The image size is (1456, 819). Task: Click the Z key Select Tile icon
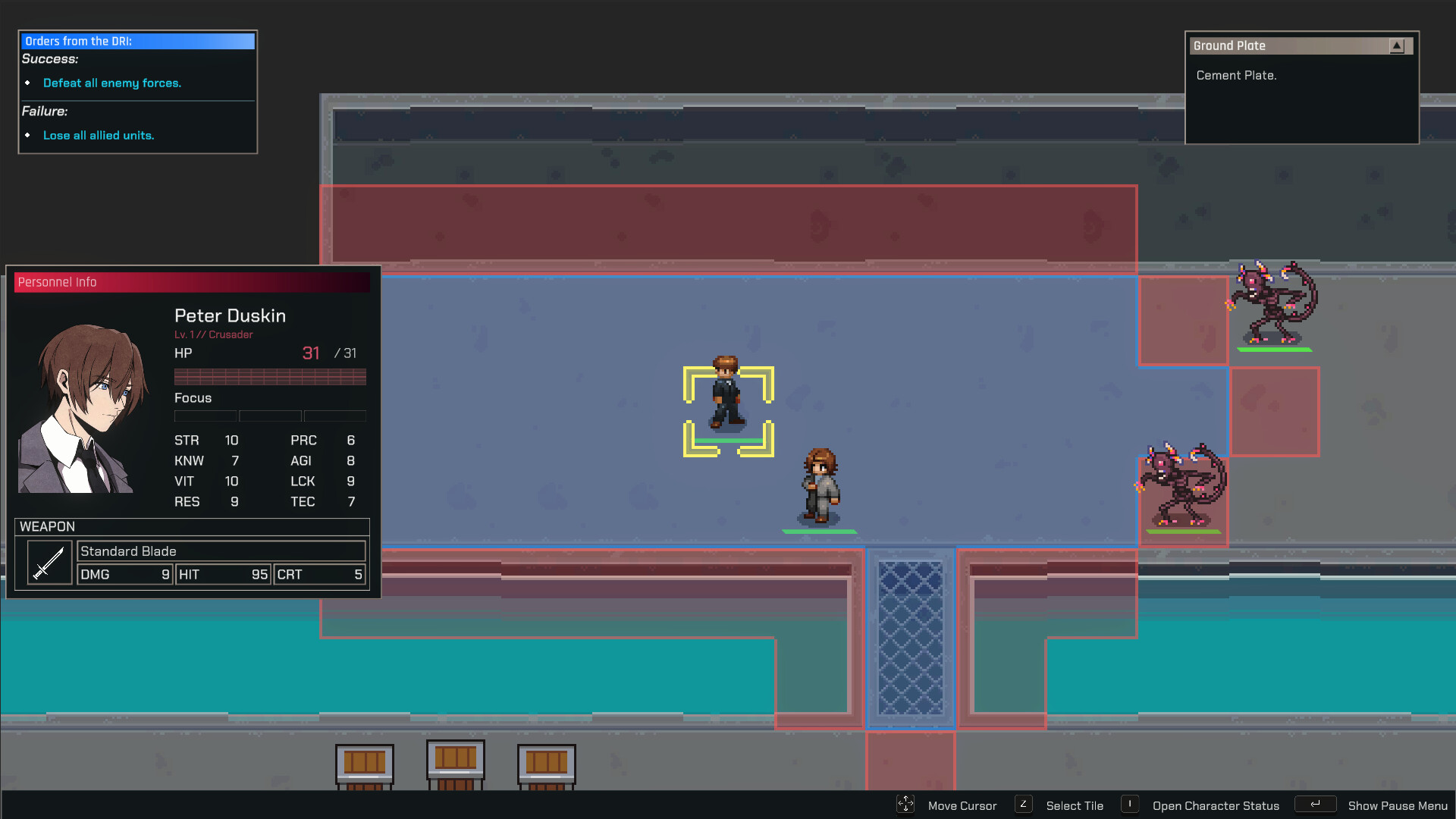tap(1024, 805)
